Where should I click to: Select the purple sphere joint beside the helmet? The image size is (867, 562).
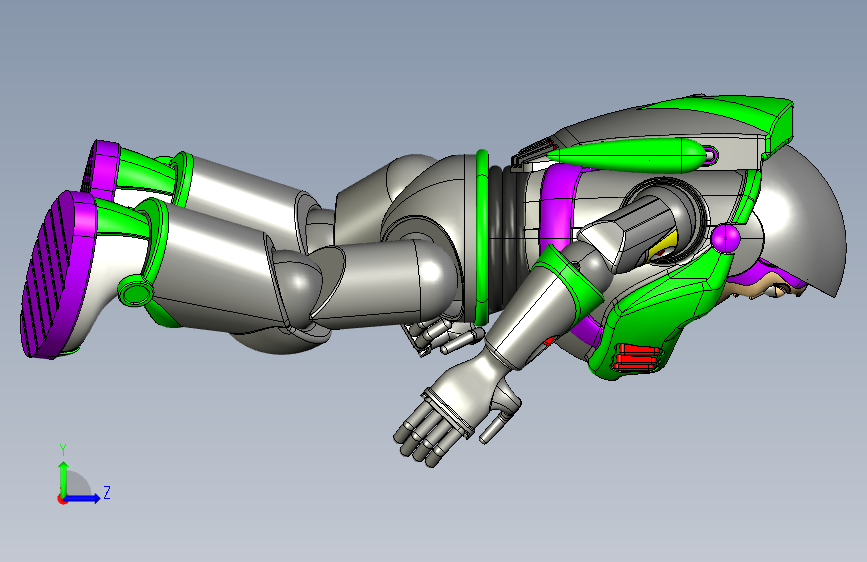click(x=726, y=238)
